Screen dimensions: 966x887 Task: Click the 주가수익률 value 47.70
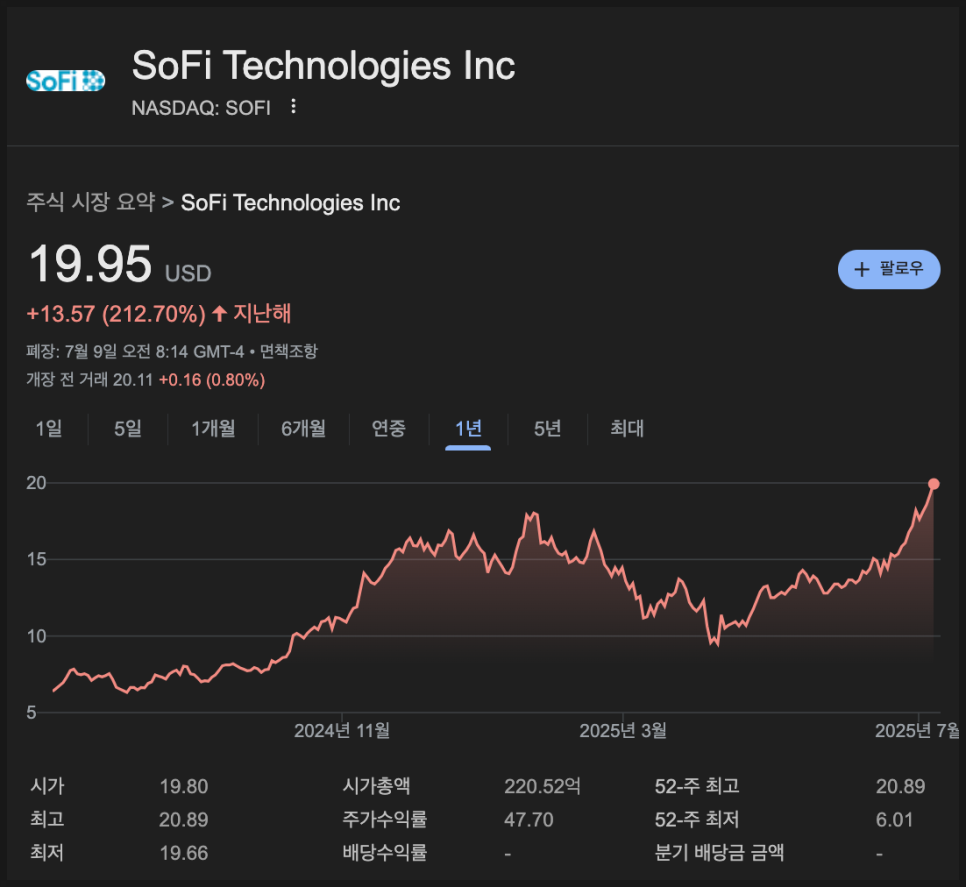pos(529,820)
